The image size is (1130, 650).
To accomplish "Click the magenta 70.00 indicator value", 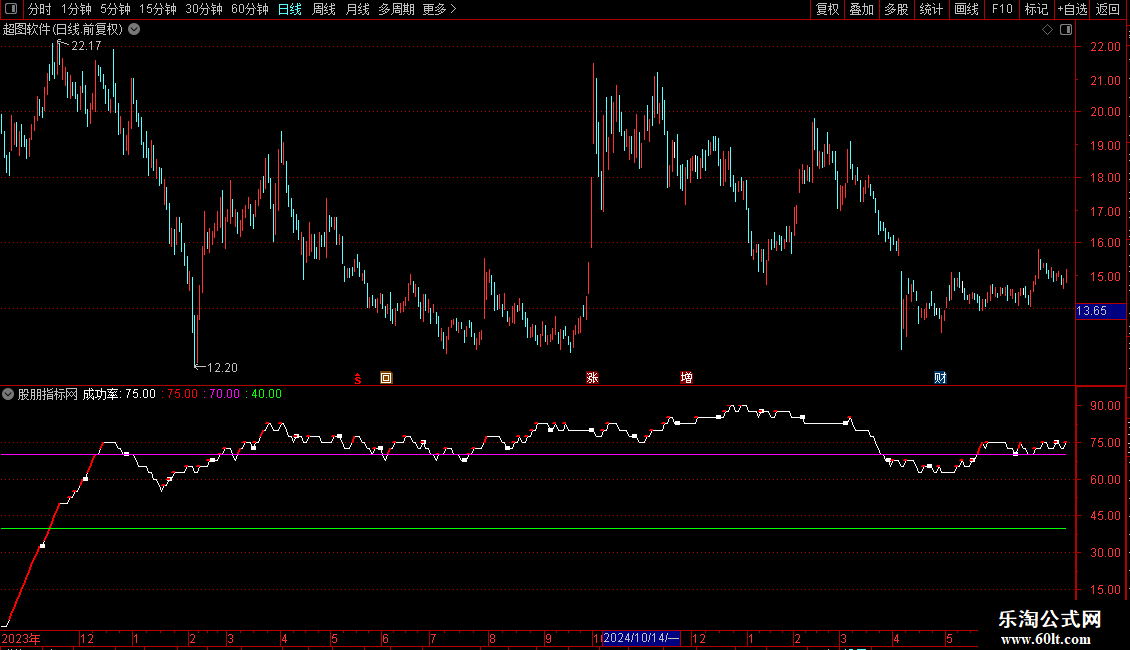I will (223, 394).
